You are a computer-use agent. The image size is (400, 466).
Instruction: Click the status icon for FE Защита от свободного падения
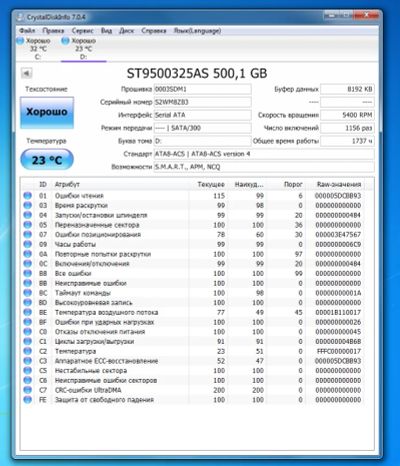(x=27, y=400)
